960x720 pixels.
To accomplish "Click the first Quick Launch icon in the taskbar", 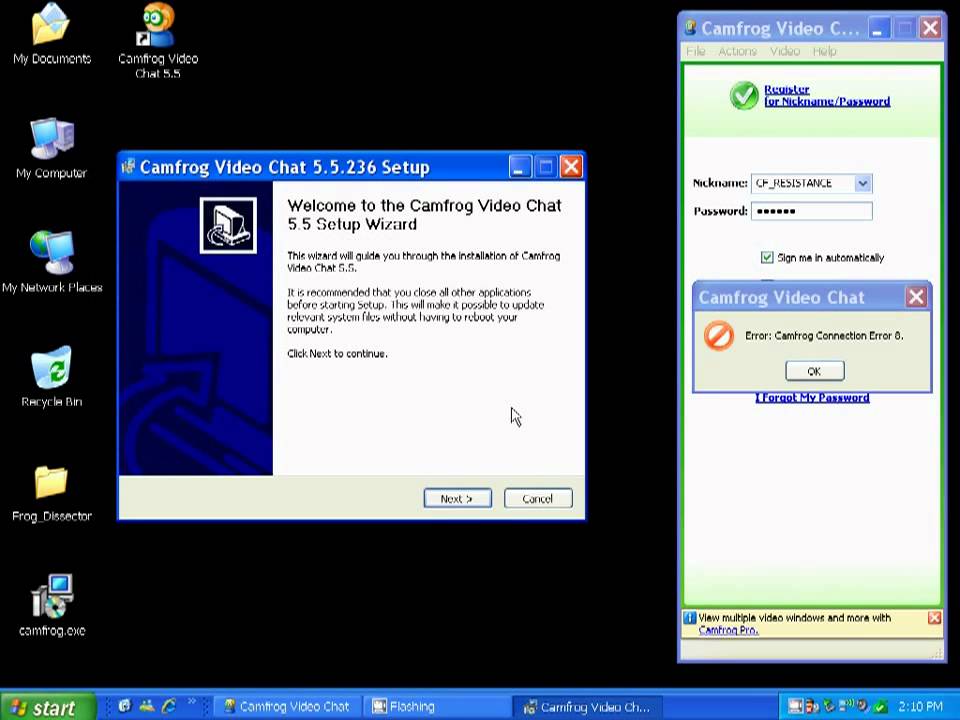I will 125,706.
